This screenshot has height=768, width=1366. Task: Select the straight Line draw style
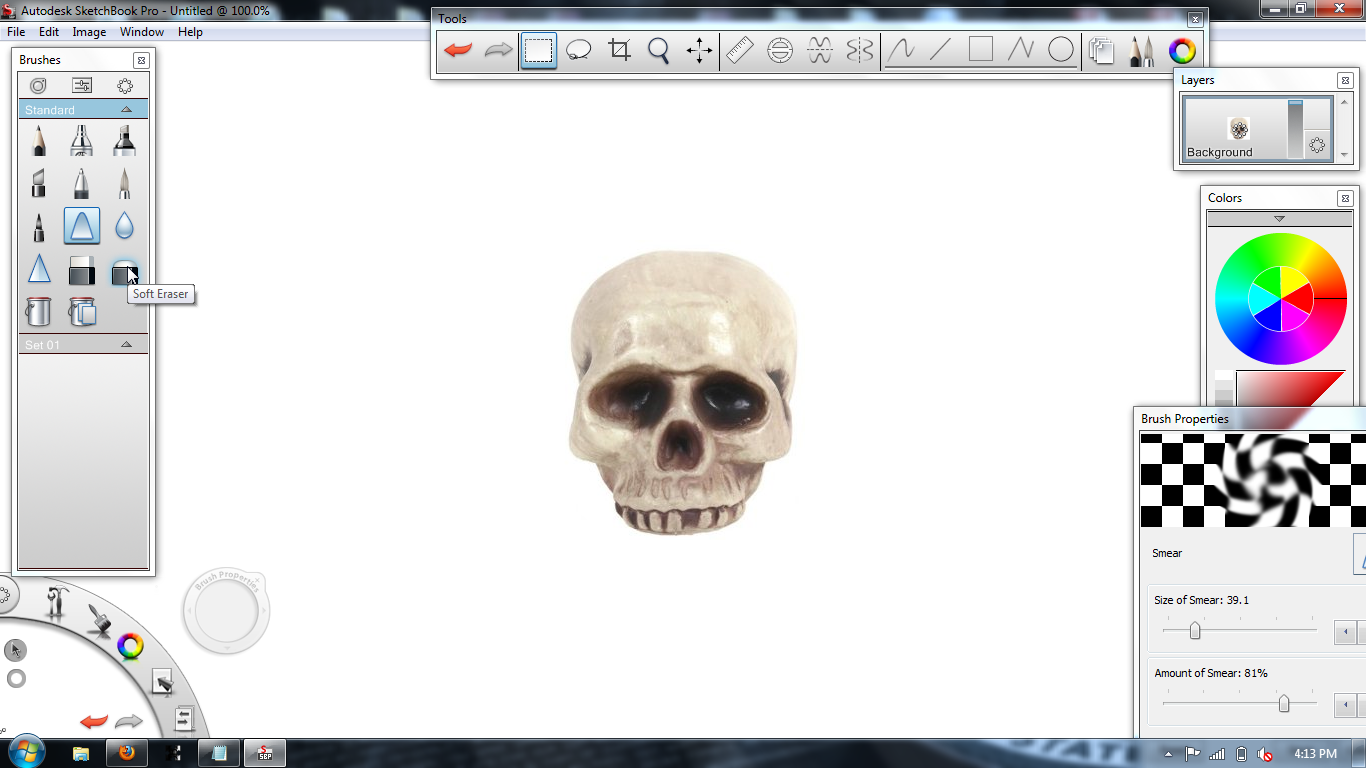[940, 50]
